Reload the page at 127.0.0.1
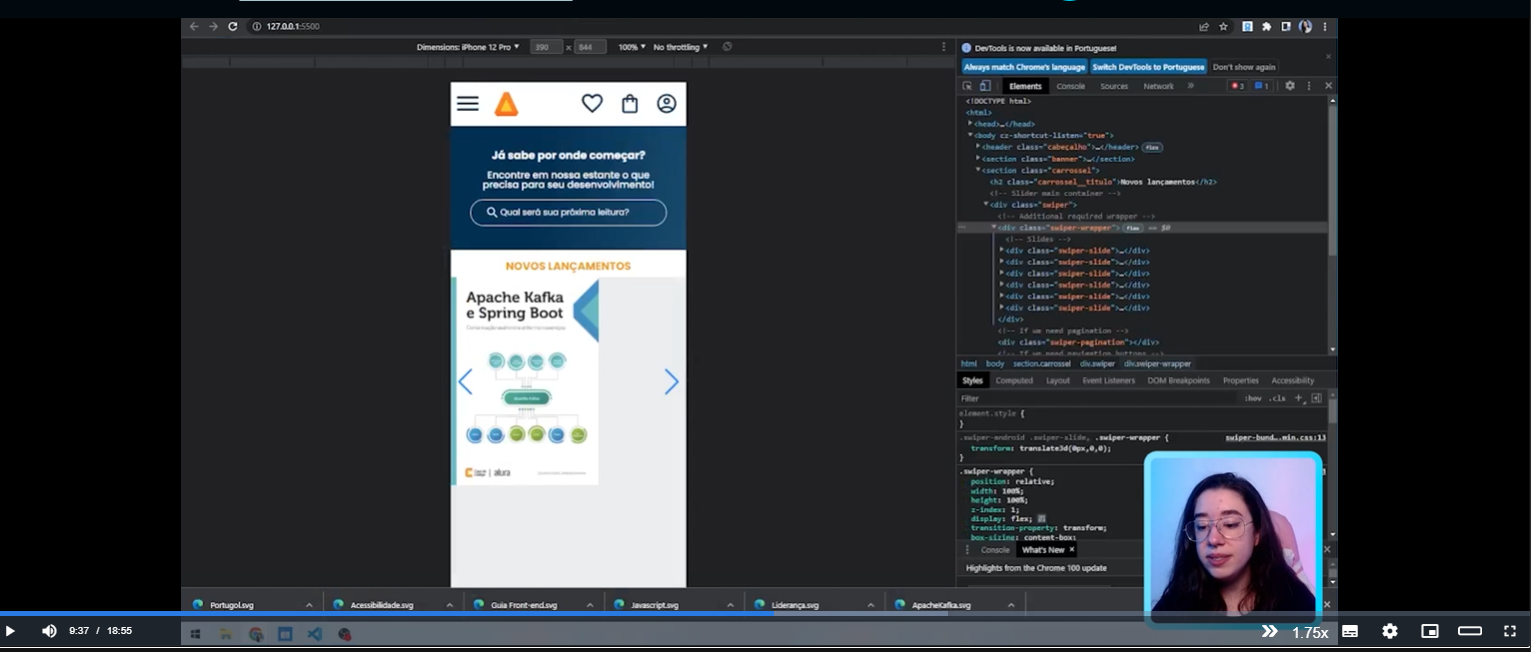1531x652 pixels. pos(233,26)
